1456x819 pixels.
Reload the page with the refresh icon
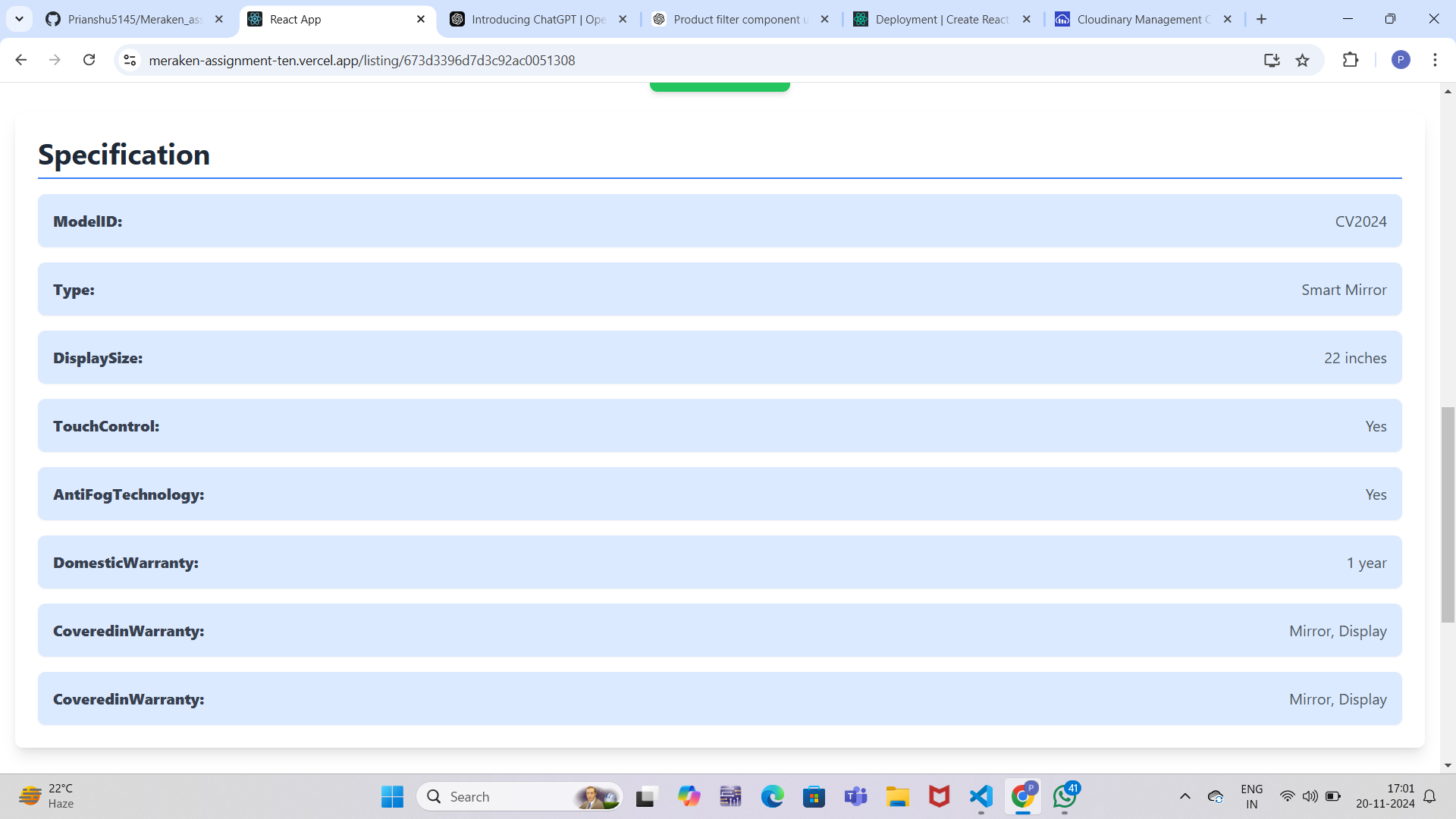(89, 60)
